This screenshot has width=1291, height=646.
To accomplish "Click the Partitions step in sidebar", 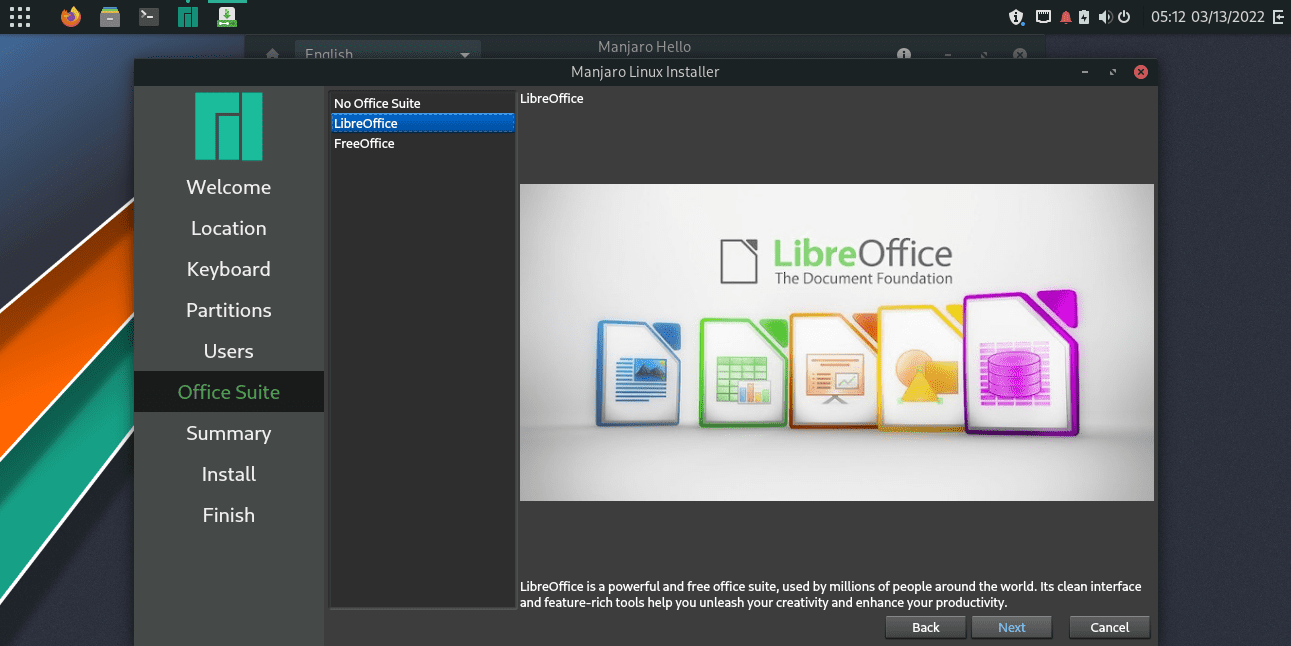I will [x=229, y=310].
